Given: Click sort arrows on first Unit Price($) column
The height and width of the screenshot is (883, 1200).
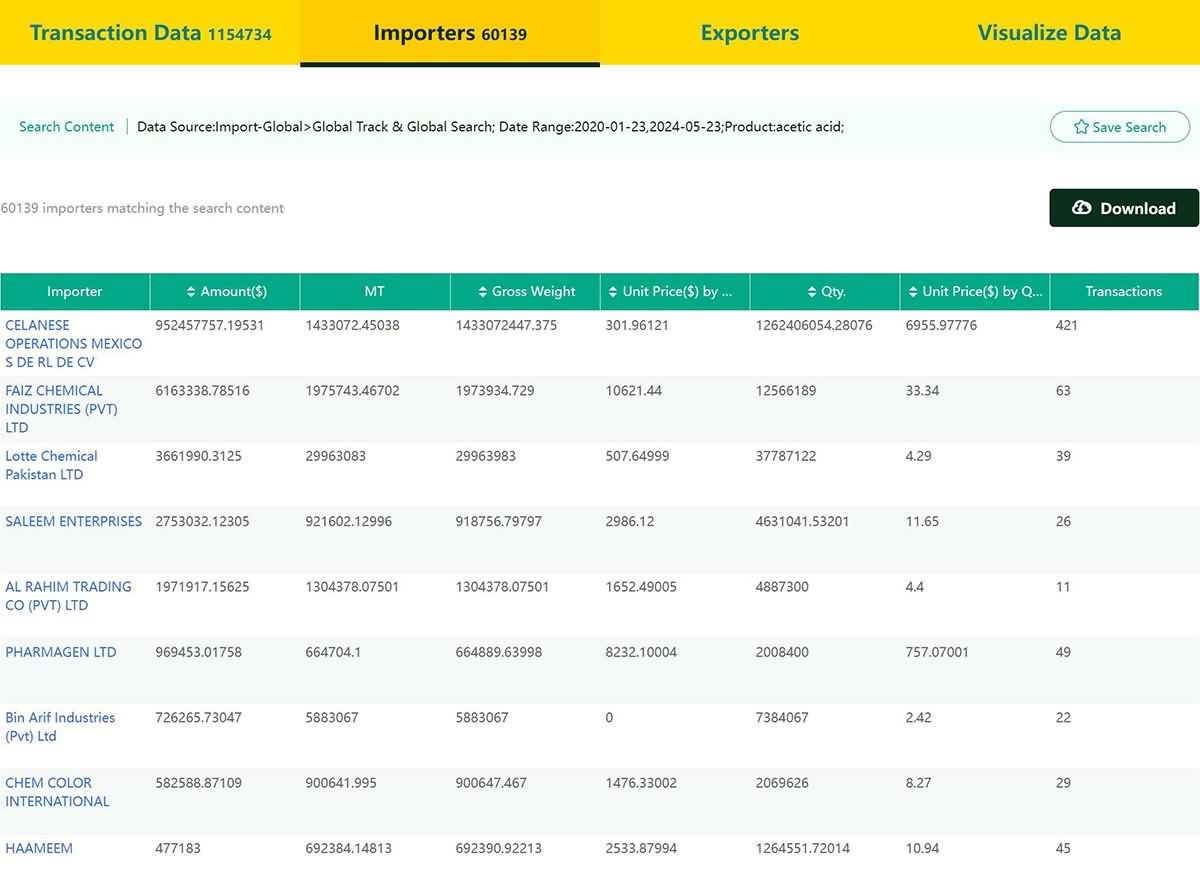Looking at the screenshot, I should [613, 291].
